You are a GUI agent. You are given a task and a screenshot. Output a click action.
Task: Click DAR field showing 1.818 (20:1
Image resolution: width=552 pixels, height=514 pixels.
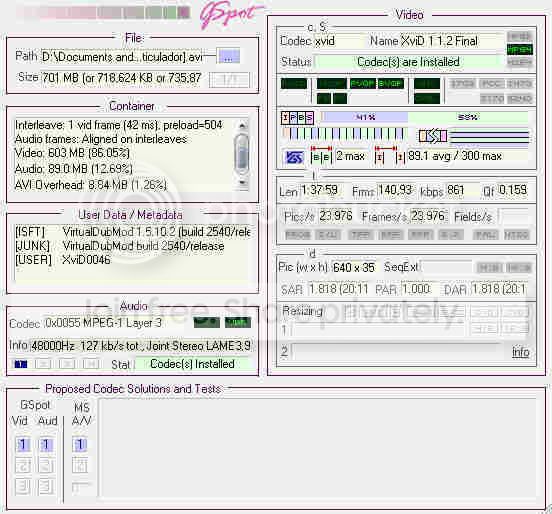(500, 289)
